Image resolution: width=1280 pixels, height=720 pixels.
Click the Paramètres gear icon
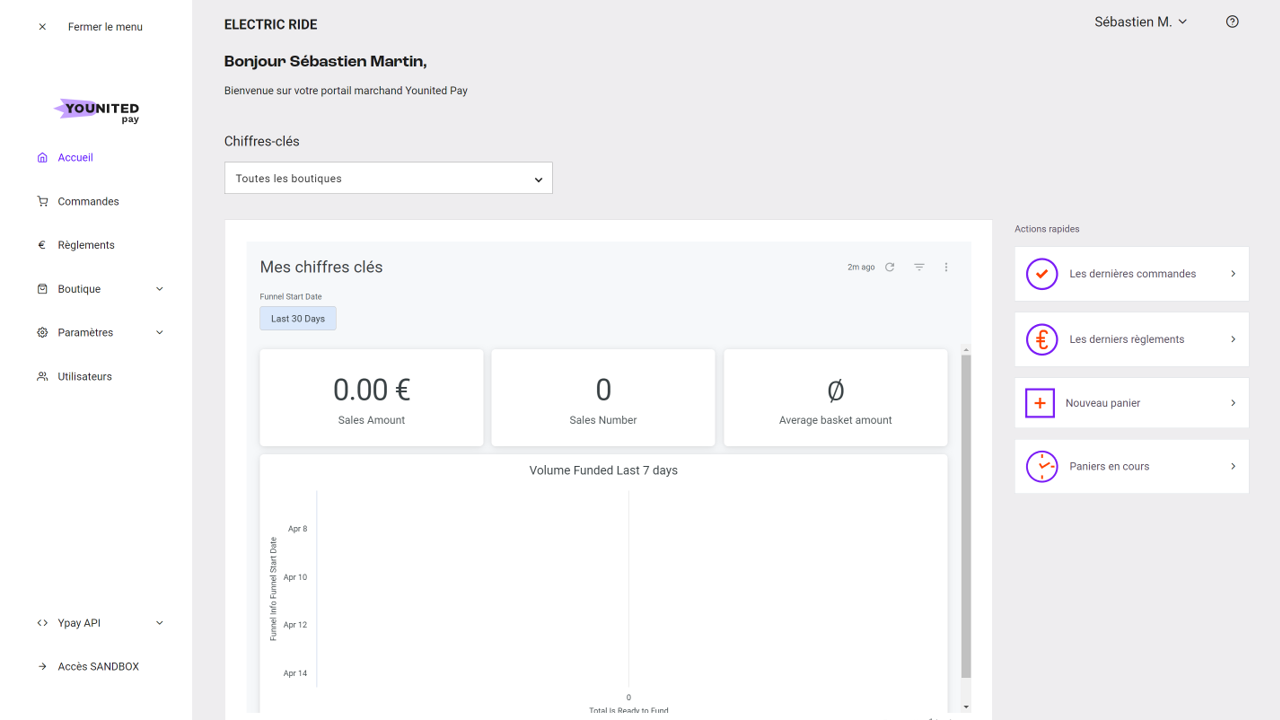pyautogui.click(x=42, y=333)
